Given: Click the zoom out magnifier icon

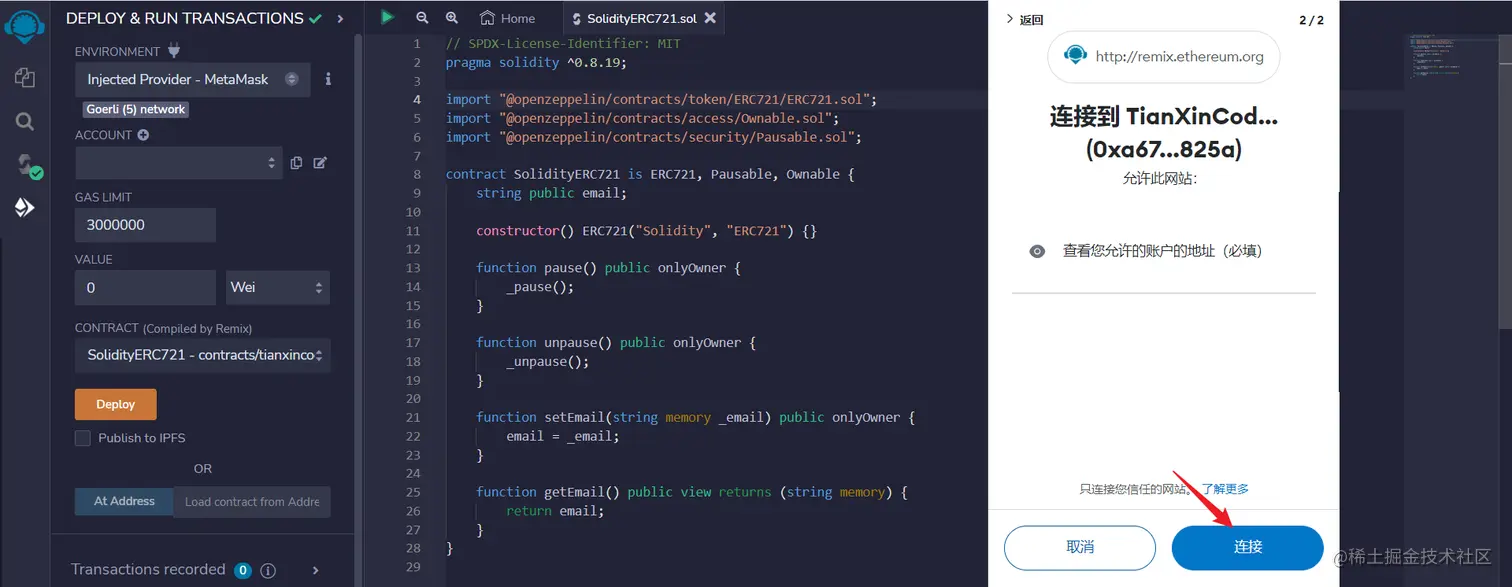Looking at the screenshot, I should pyautogui.click(x=421, y=18).
